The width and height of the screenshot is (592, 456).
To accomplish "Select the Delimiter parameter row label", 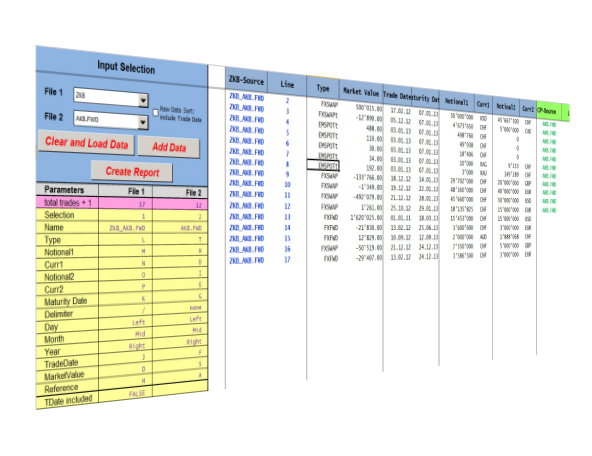I will point(67,314).
